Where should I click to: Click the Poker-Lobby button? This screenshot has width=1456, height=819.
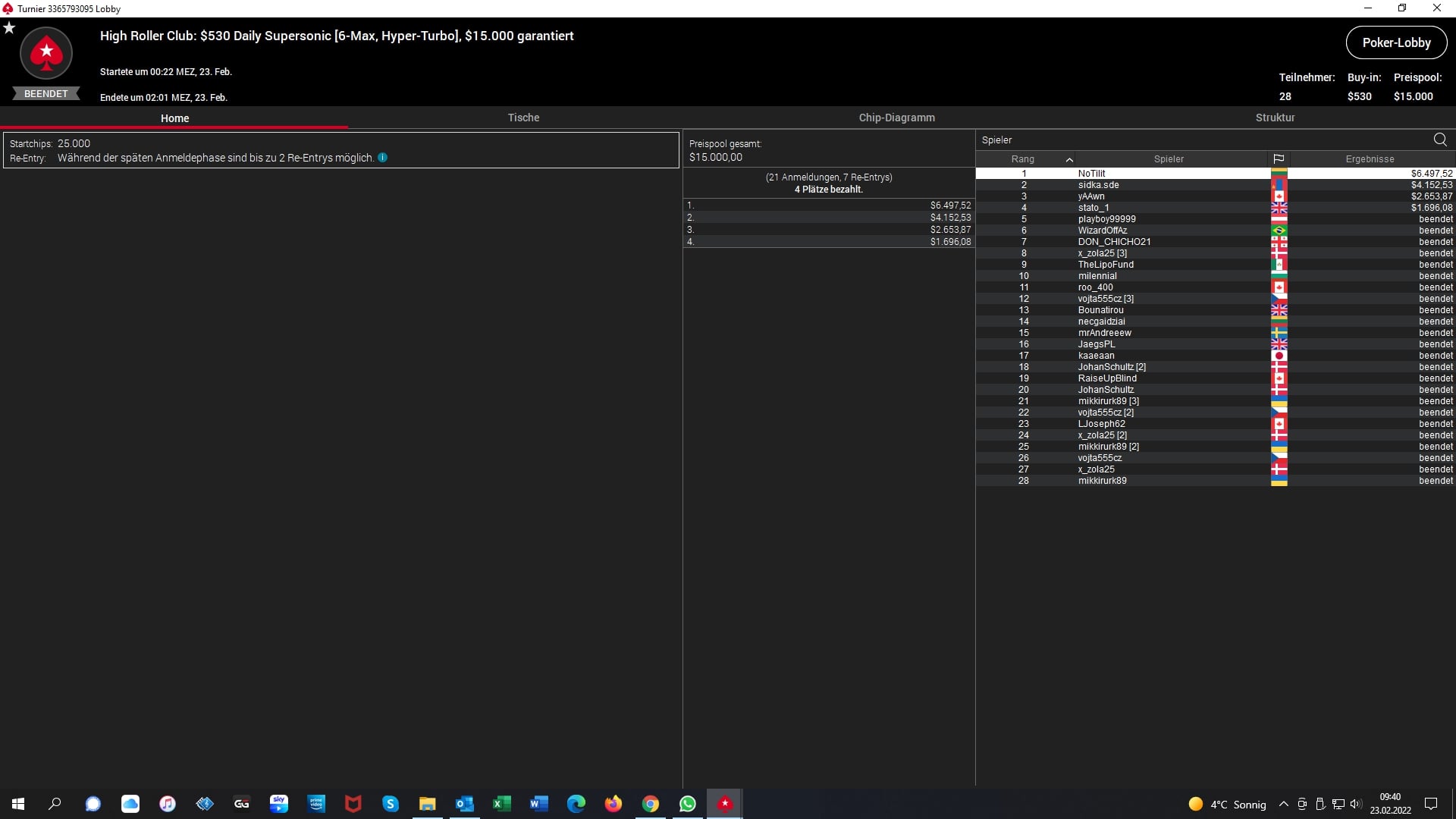1396,42
